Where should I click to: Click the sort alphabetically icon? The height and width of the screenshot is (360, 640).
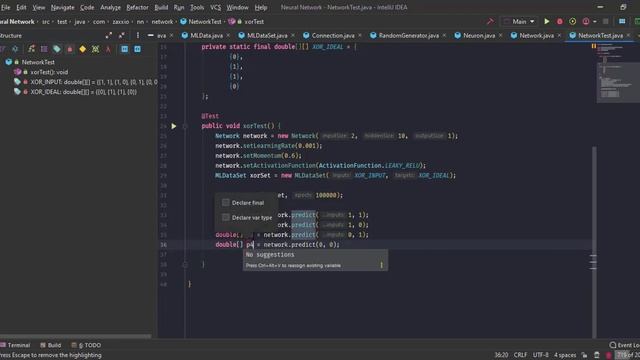pos(15,49)
